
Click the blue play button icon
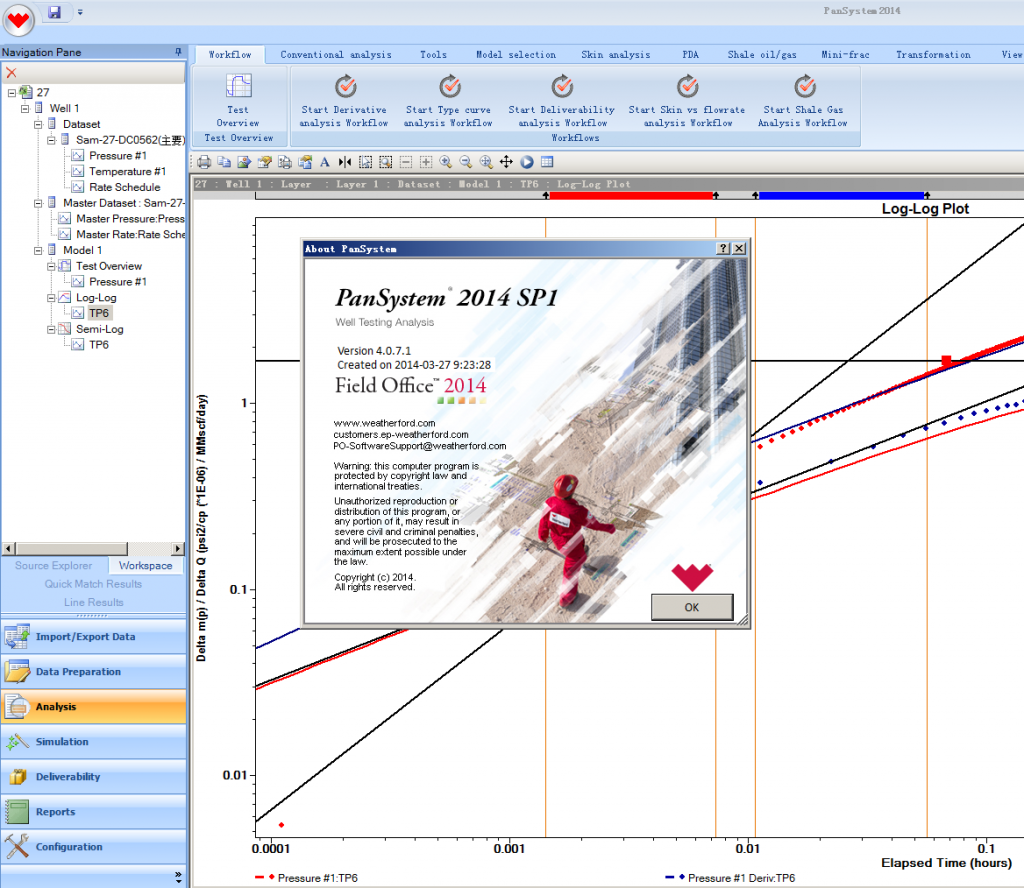[527, 162]
